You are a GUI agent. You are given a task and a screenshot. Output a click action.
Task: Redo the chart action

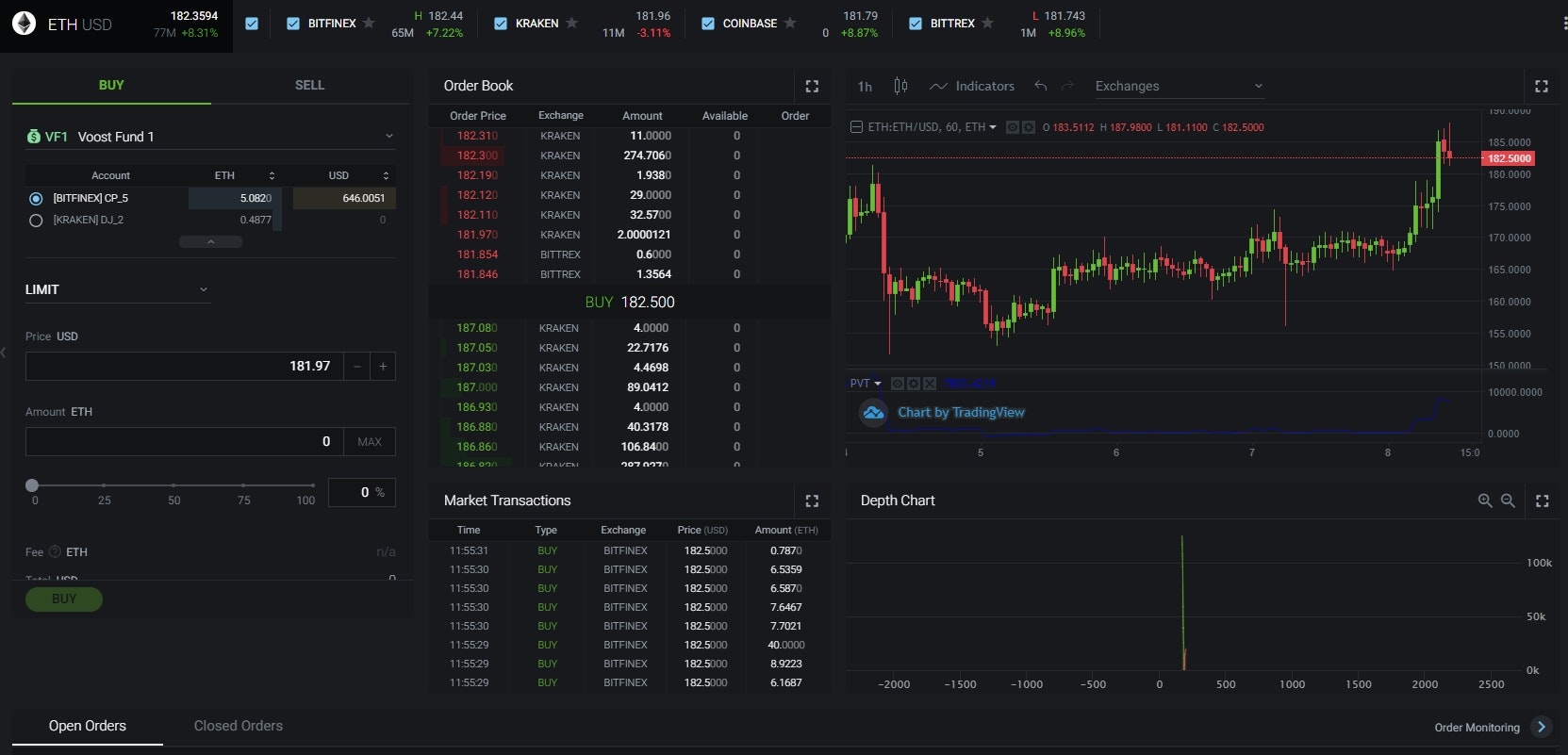click(x=1067, y=86)
